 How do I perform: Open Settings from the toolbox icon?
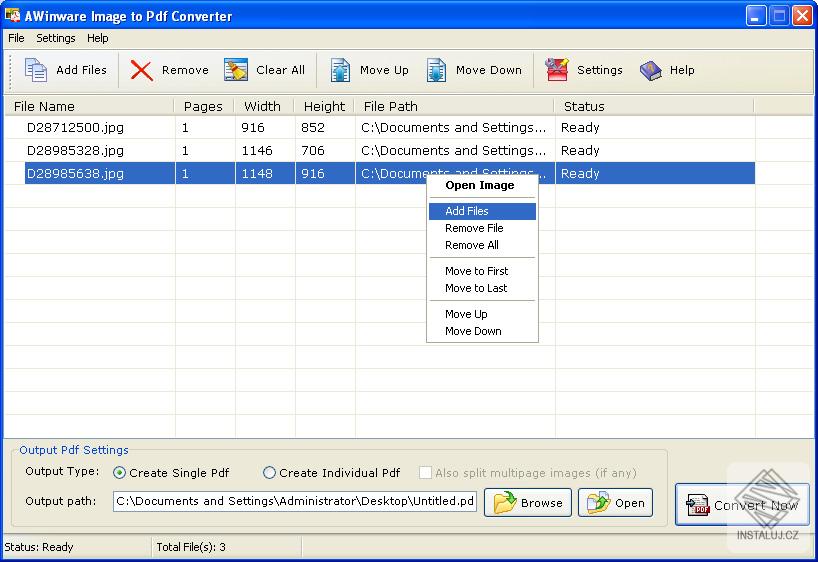tap(557, 70)
